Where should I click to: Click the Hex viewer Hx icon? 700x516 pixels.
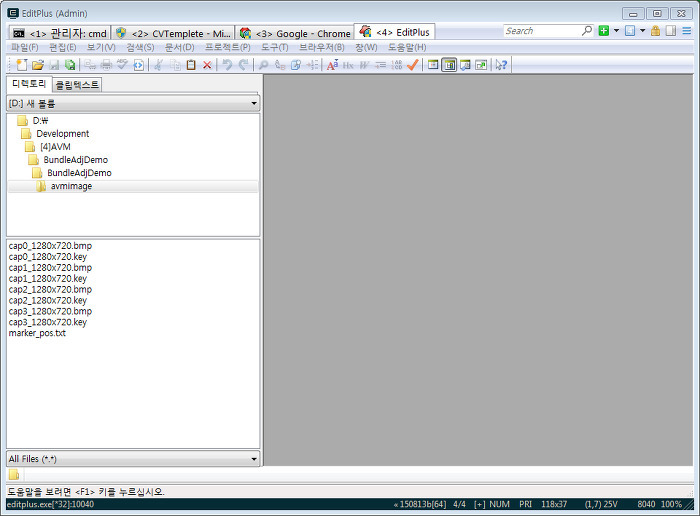click(348, 65)
